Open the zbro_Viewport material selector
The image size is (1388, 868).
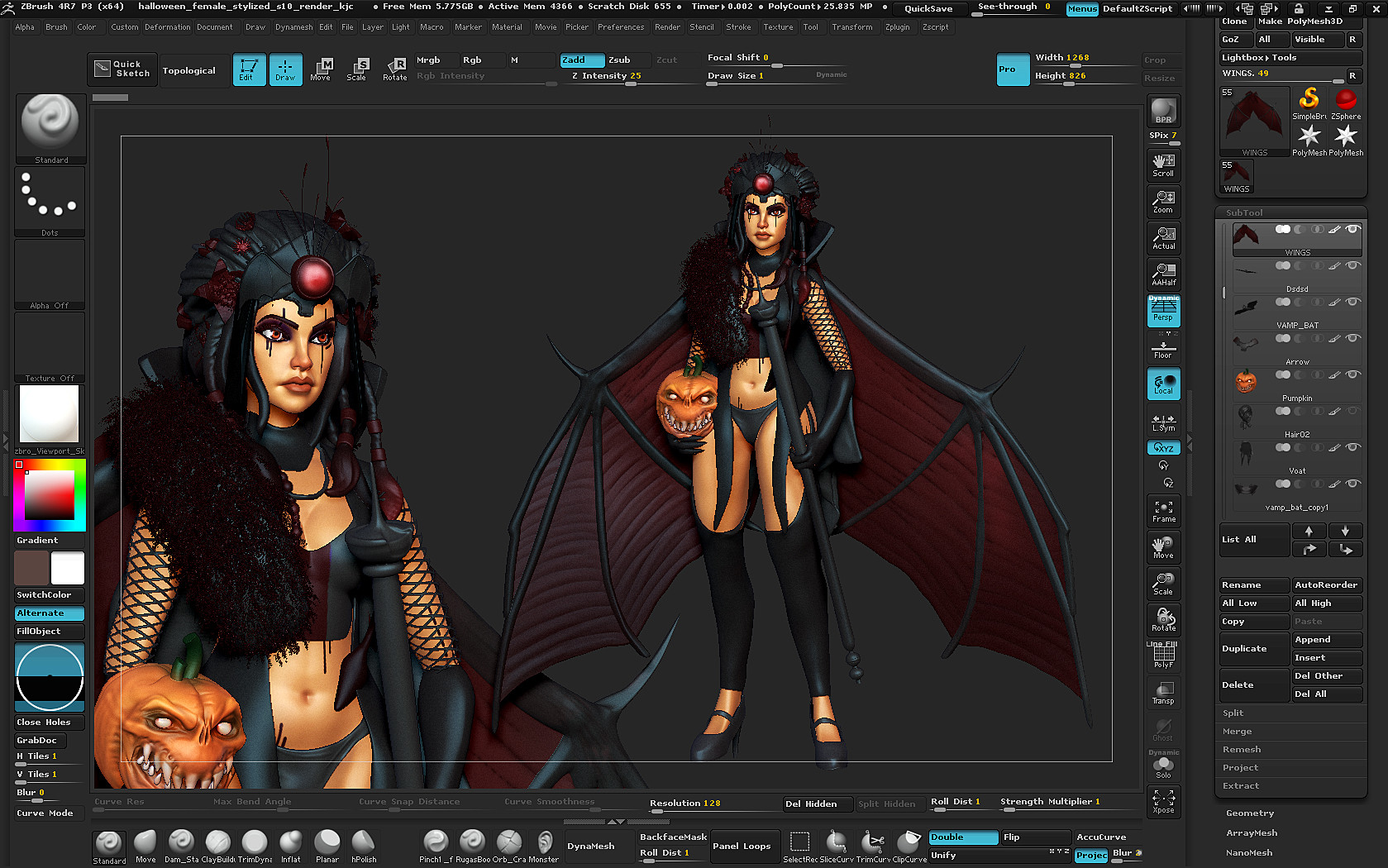point(50,419)
